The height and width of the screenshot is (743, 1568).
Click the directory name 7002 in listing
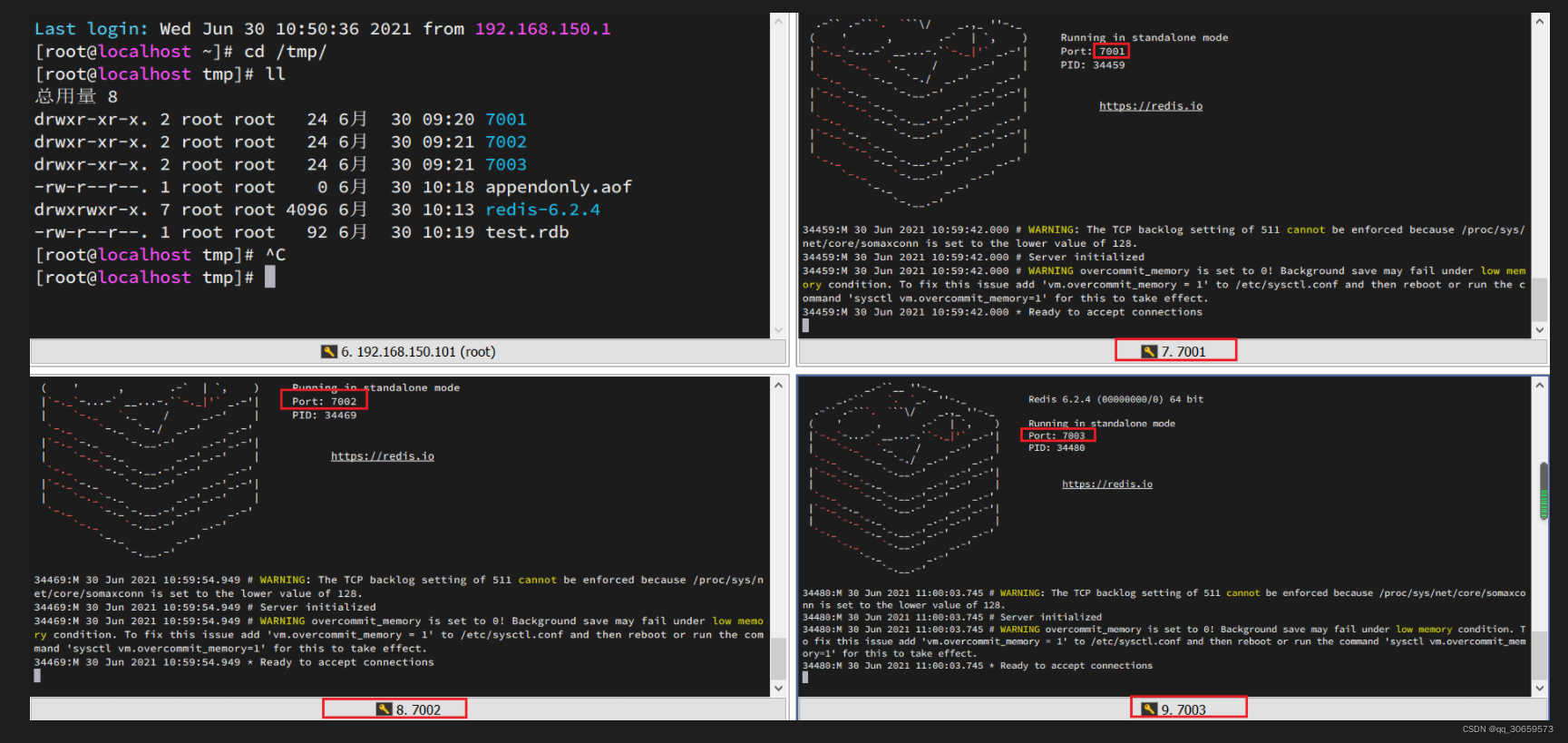(x=506, y=142)
